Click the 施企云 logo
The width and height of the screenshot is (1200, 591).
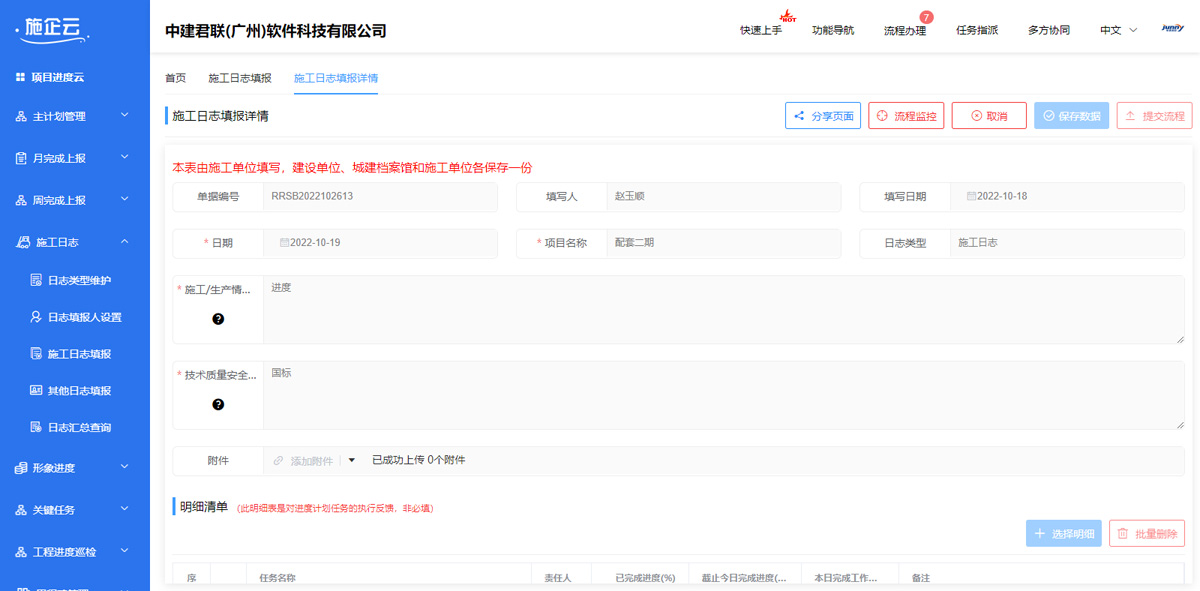[53, 30]
